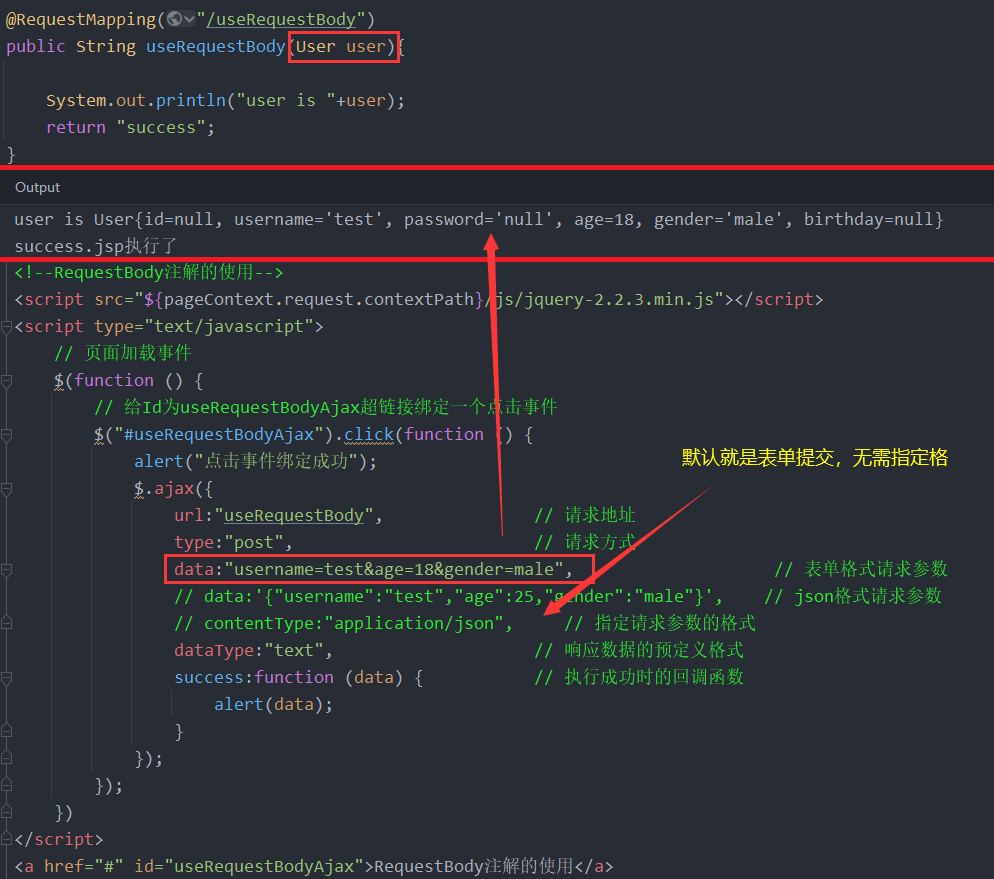Click the "// 请求方式" comment

584,542
